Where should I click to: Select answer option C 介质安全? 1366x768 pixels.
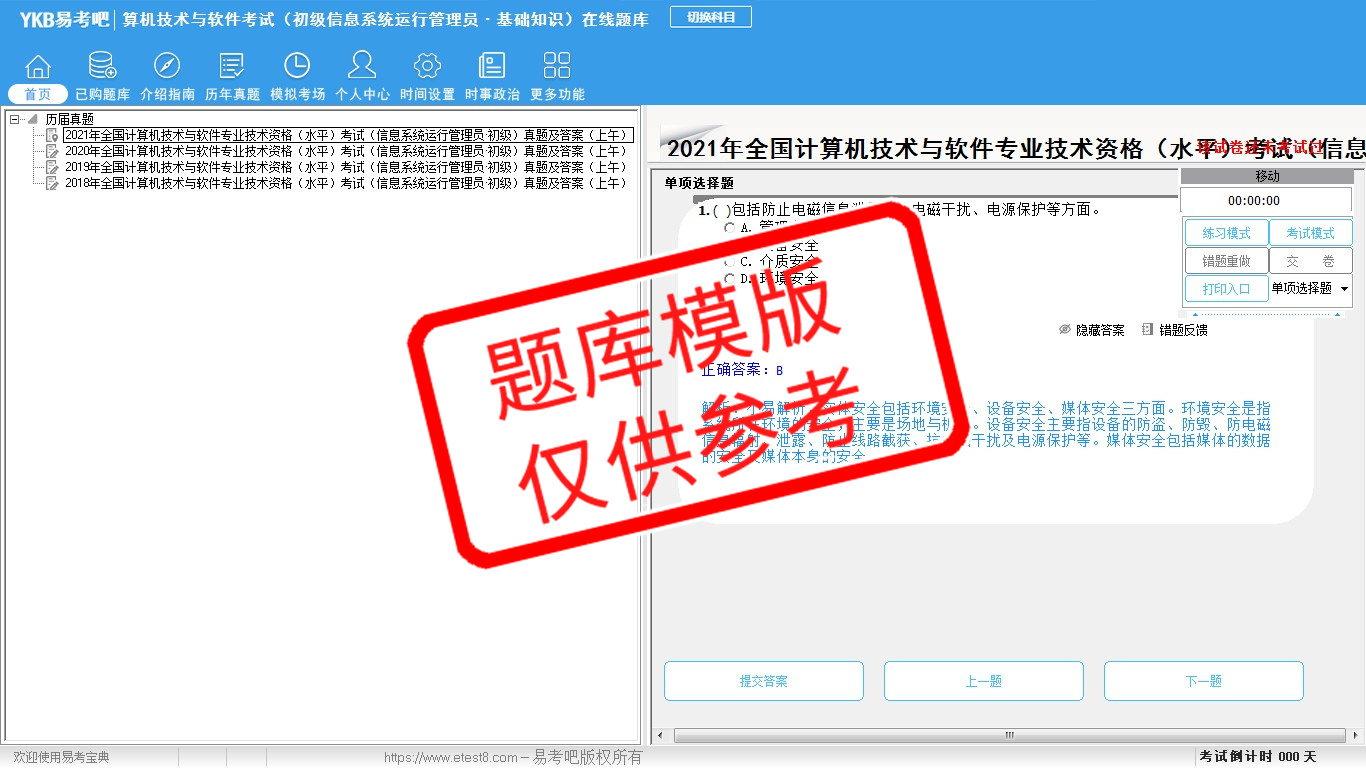coord(730,261)
